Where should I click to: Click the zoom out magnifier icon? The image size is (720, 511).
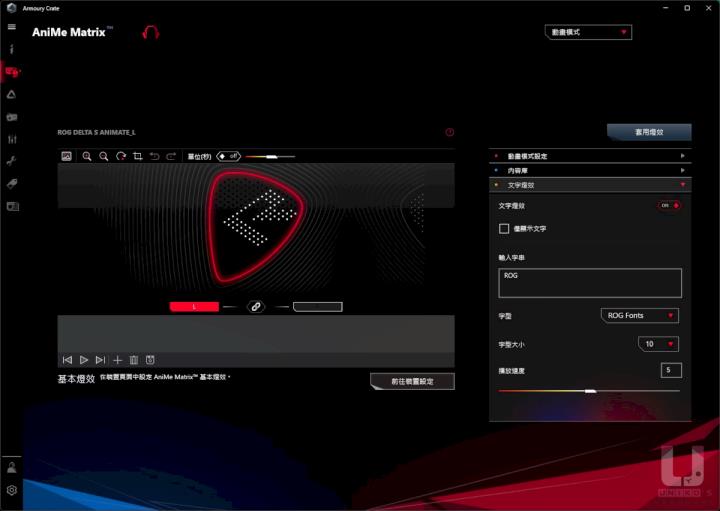[104, 156]
